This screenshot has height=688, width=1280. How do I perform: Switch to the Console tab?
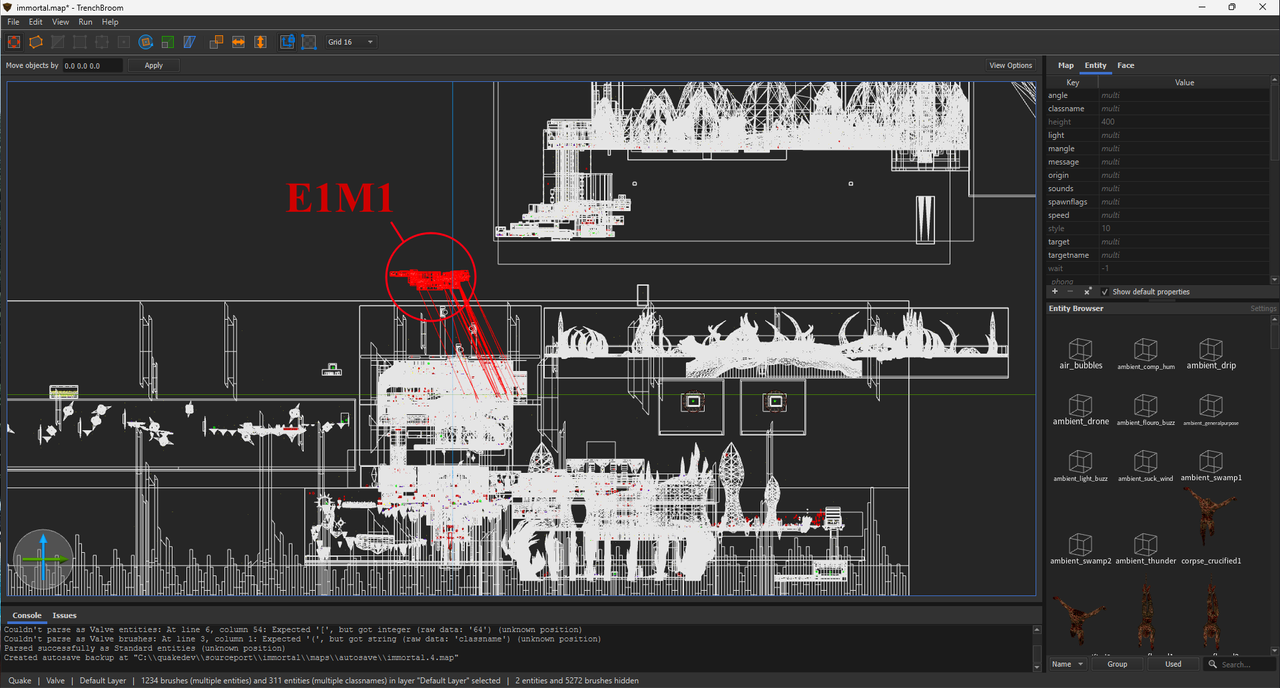click(x=27, y=615)
